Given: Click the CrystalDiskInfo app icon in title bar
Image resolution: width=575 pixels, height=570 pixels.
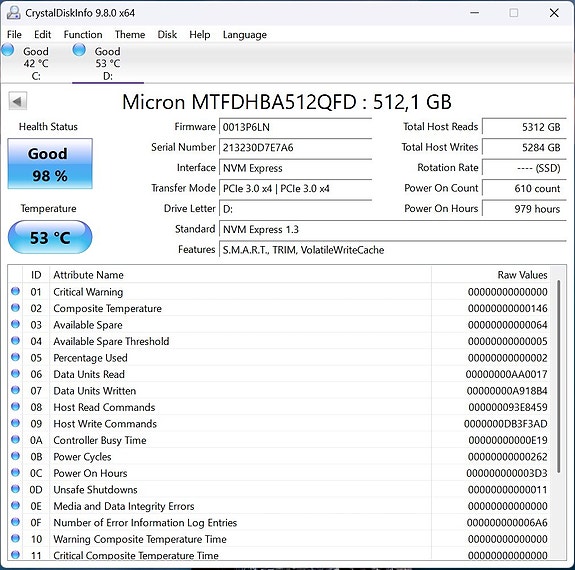Looking at the screenshot, I should 14,13.
